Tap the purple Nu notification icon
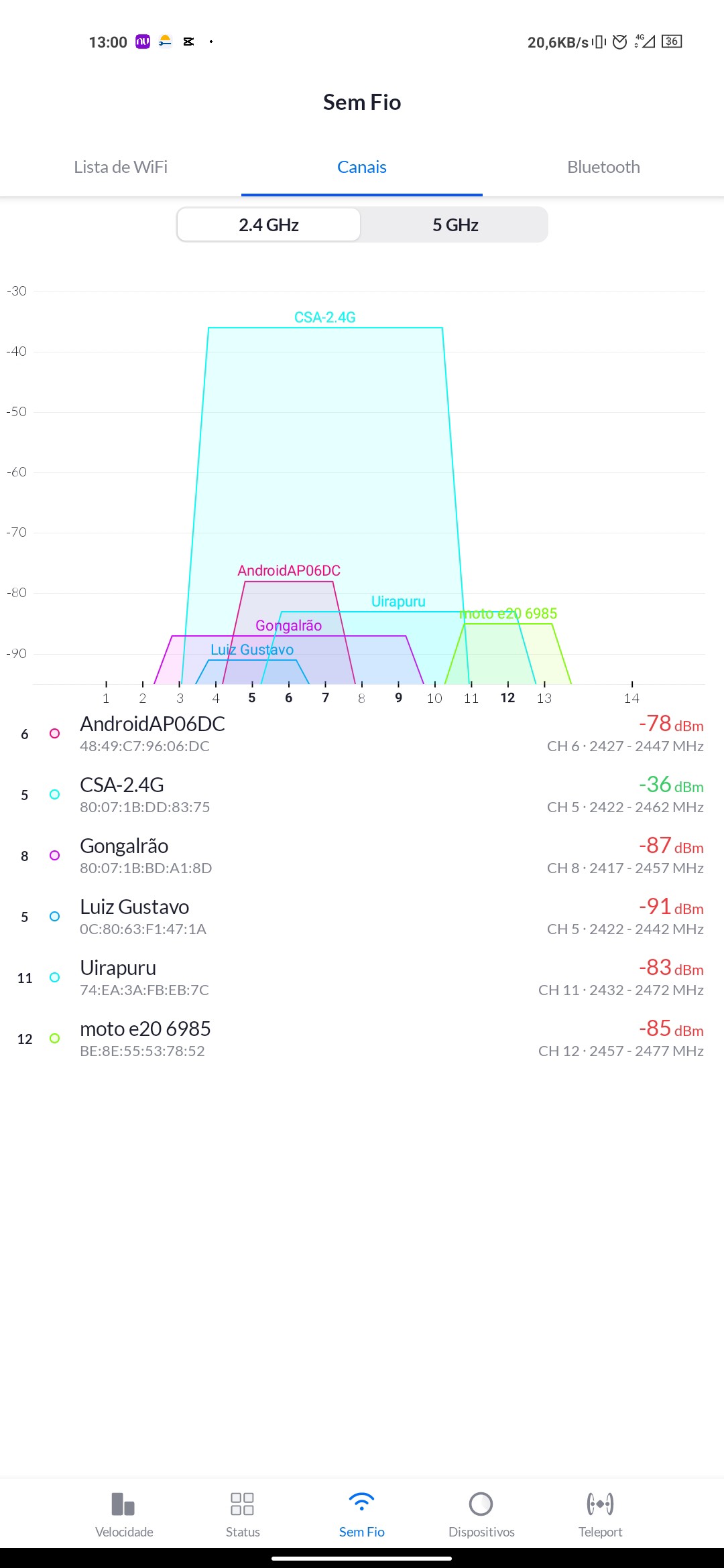This screenshot has height=1568, width=724. pos(143,42)
